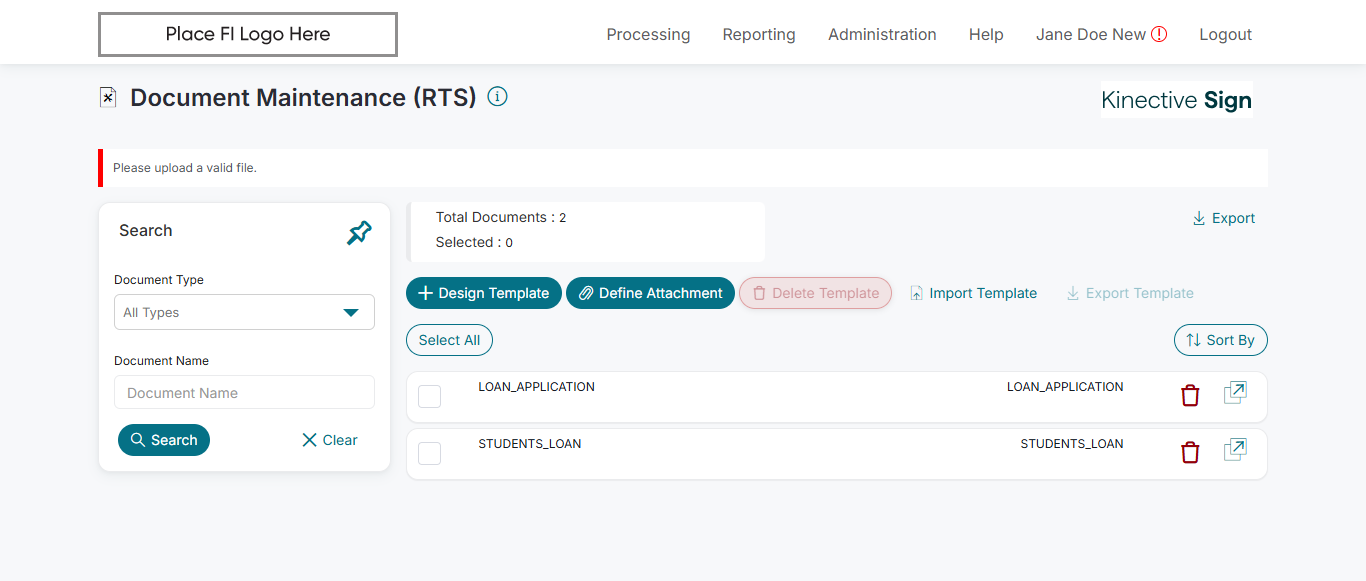Click the info icon beside Document Maintenance title
Image resolution: width=1366 pixels, height=581 pixels.
497,97
